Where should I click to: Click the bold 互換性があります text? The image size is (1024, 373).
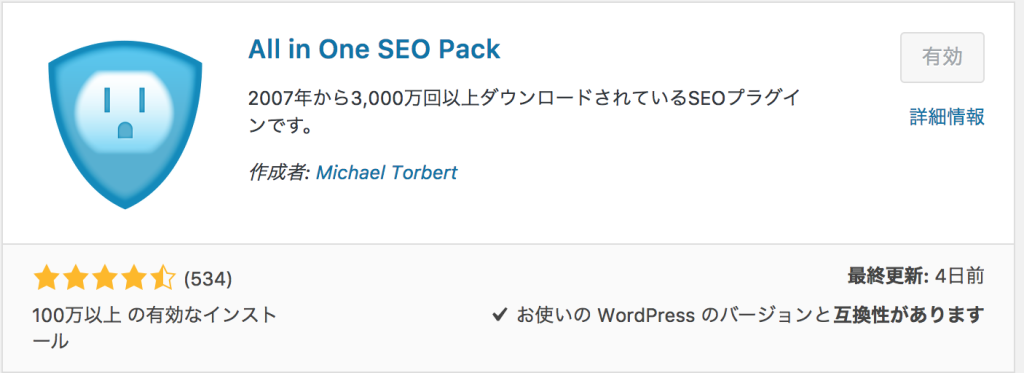(909, 316)
